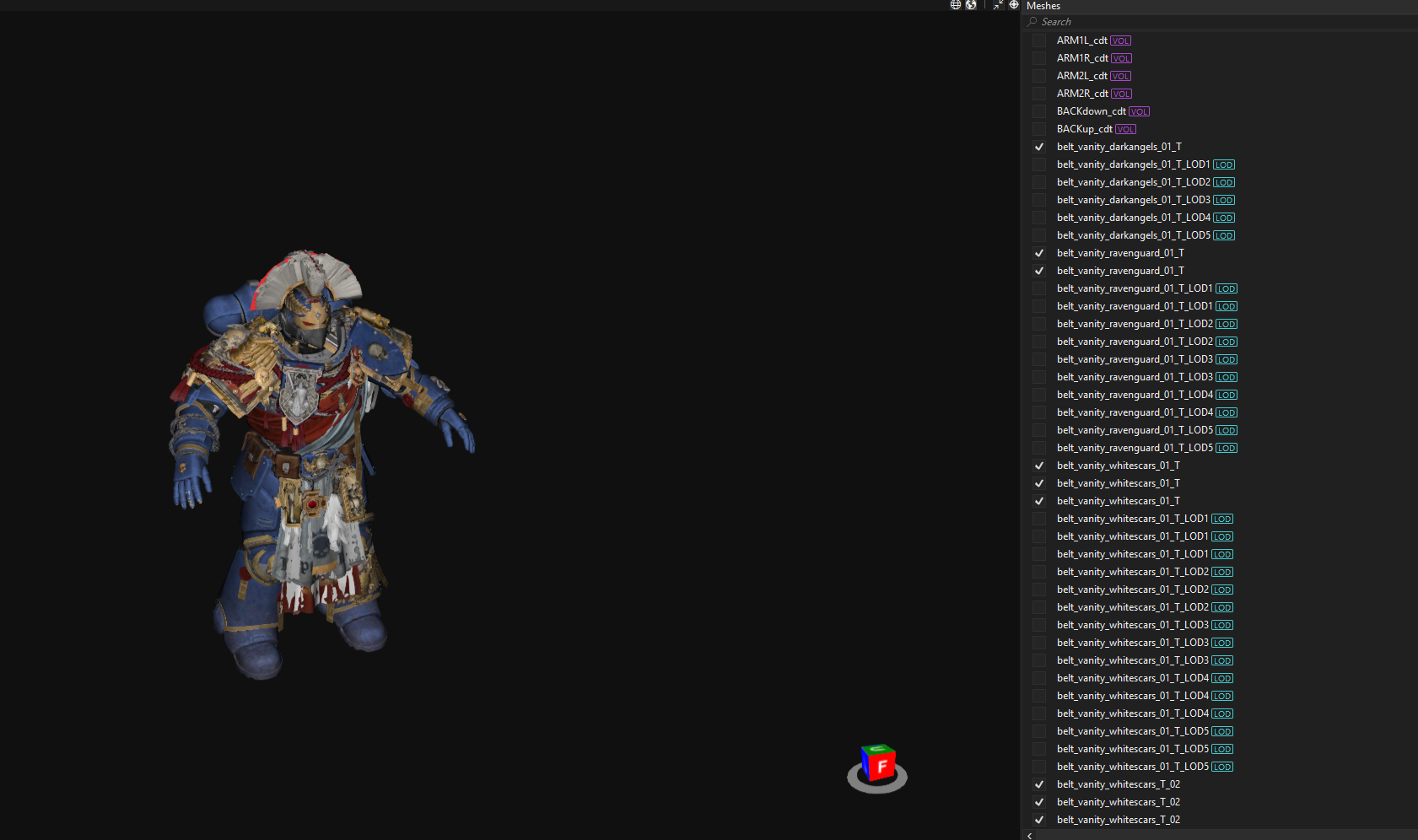Viewport: 1418px width, 840px height.
Task: Click the VOL tag beside BACKdown_cdt
Action: pos(1139,111)
